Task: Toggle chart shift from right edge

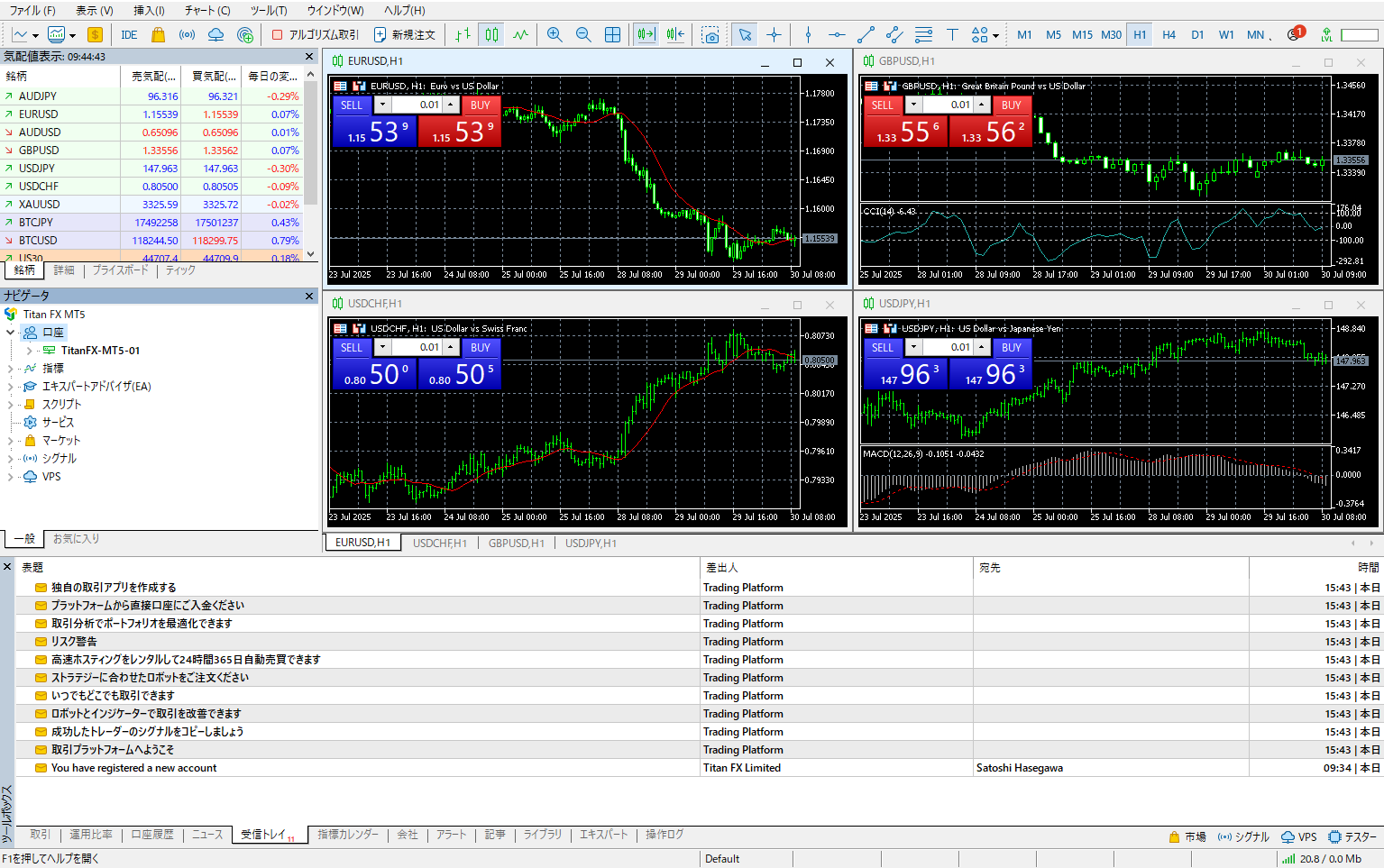Action: 675,35
